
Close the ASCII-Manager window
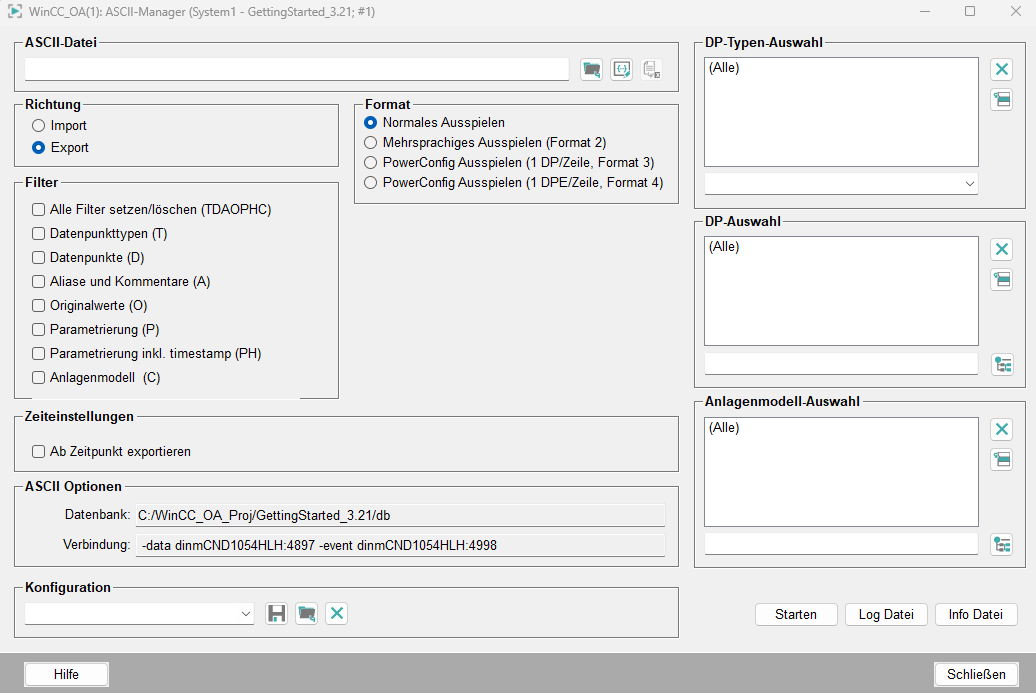(x=1016, y=11)
